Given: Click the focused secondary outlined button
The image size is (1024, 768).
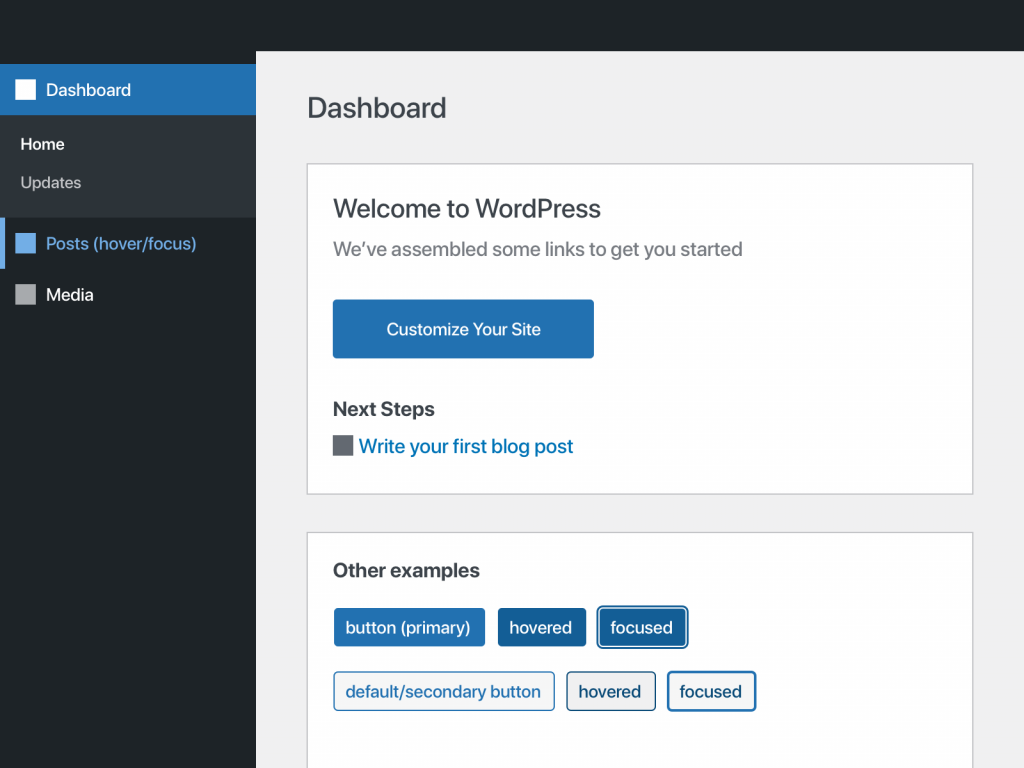Looking at the screenshot, I should pyautogui.click(x=711, y=691).
